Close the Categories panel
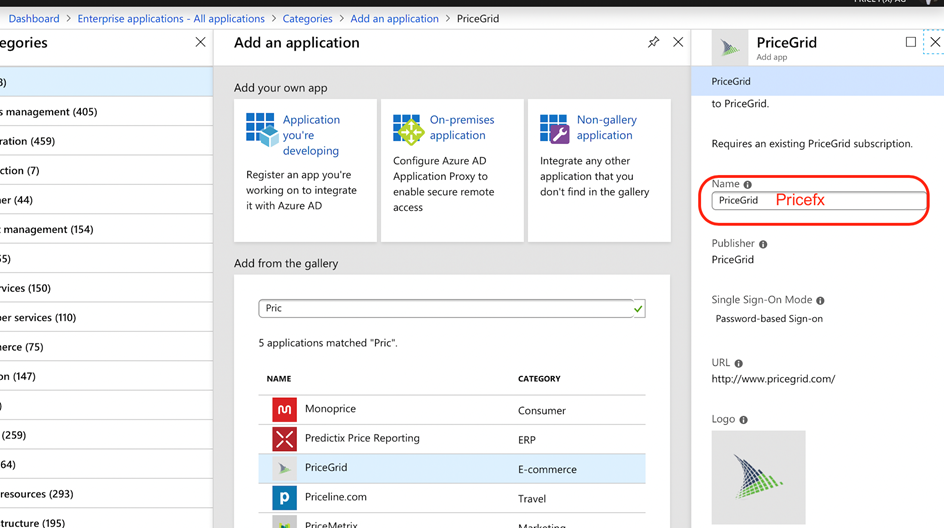The image size is (944, 528). point(200,42)
